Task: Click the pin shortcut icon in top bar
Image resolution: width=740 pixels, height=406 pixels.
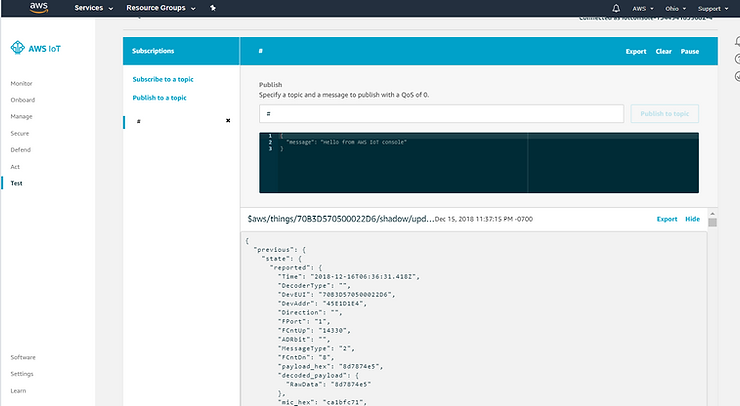Action: (x=212, y=8)
